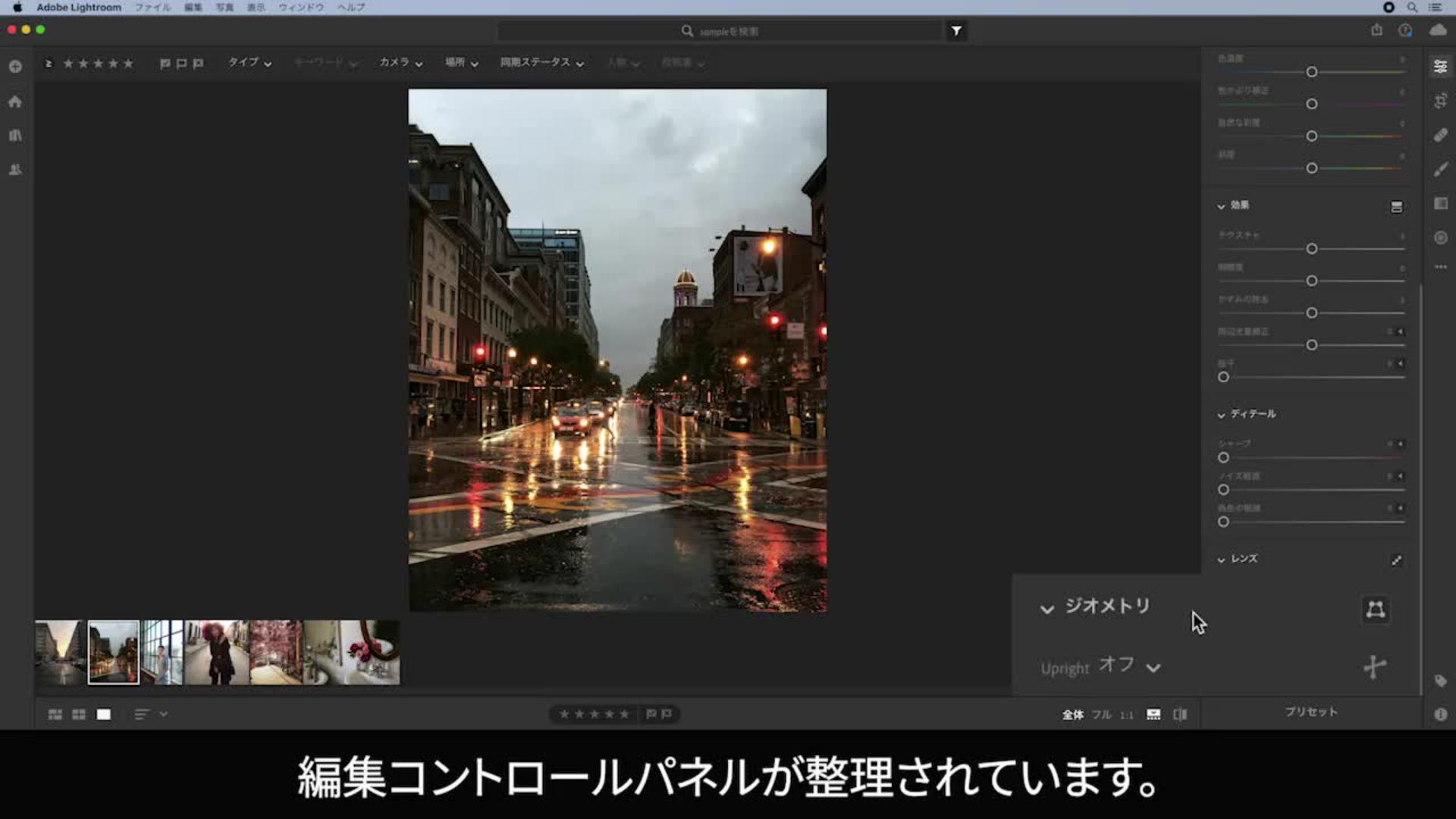Open the カメラ filter dropdown
Screen dimensions: 1456x819
(x=400, y=63)
